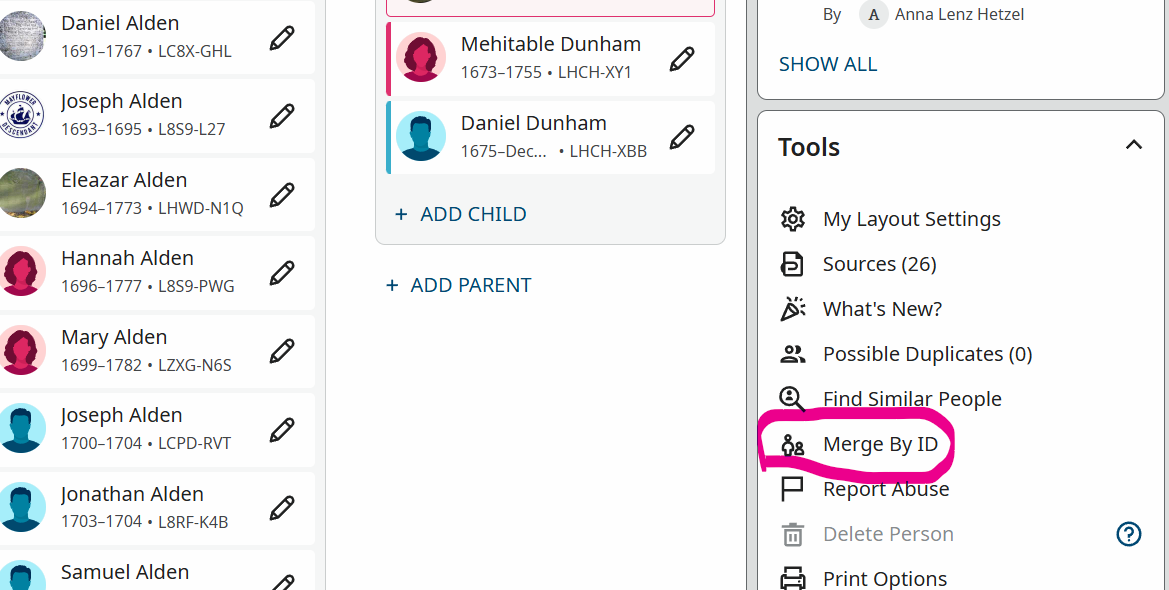Click the Sources document icon
Image resolution: width=1169 pixels, height=590 pixels.
point(792,264)
